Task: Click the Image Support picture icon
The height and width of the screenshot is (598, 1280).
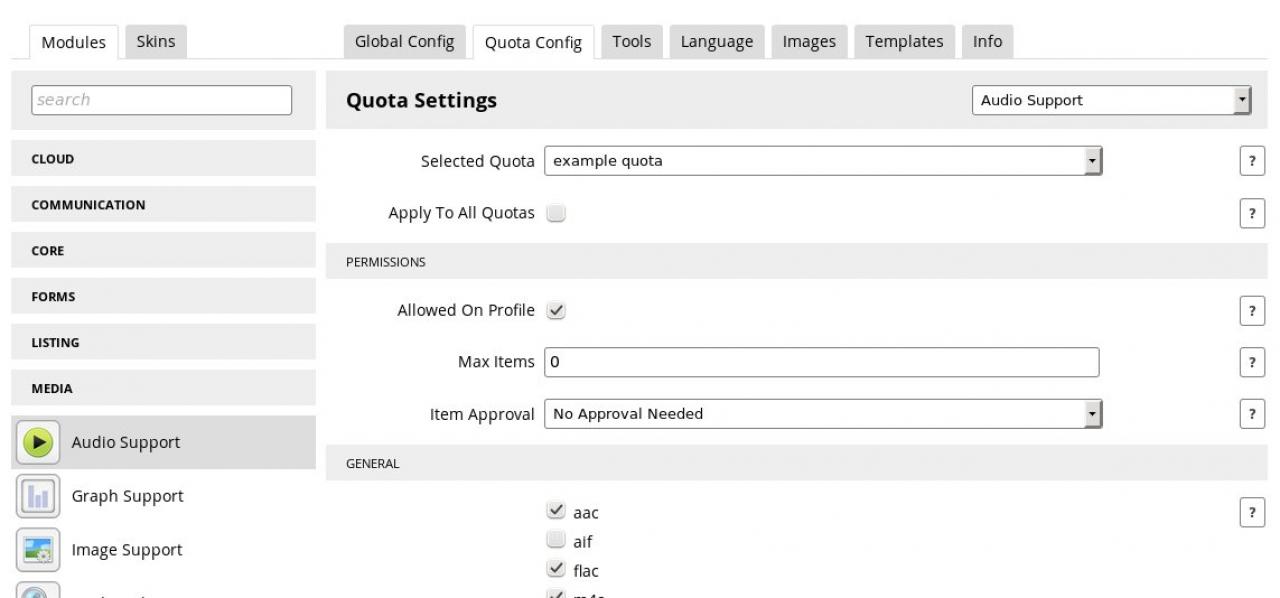Action: [x=38, y=550]
